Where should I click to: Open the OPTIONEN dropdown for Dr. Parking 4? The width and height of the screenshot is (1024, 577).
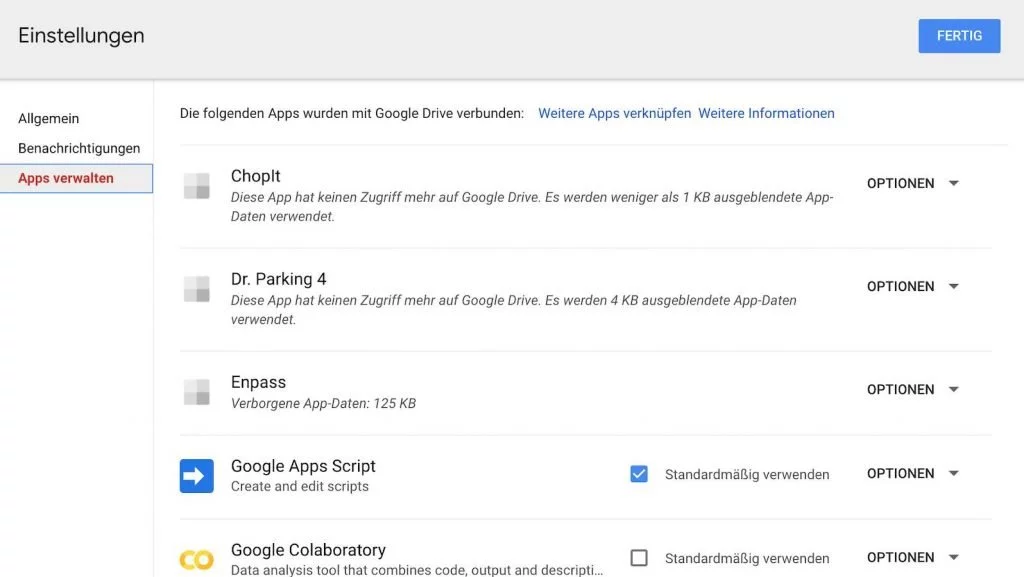[x=912, y=287]
